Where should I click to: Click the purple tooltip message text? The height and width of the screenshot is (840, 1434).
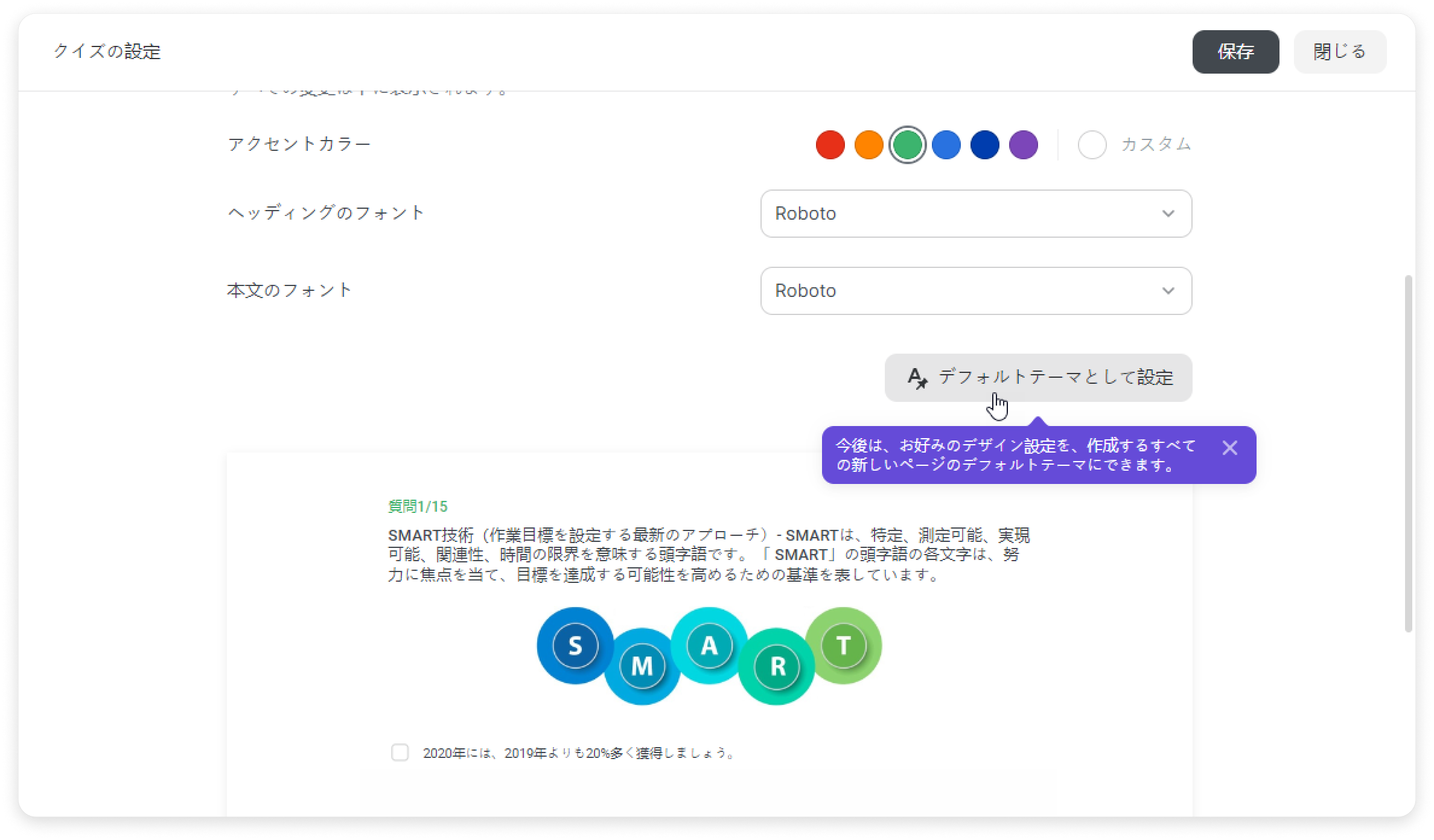point(1016,455)
